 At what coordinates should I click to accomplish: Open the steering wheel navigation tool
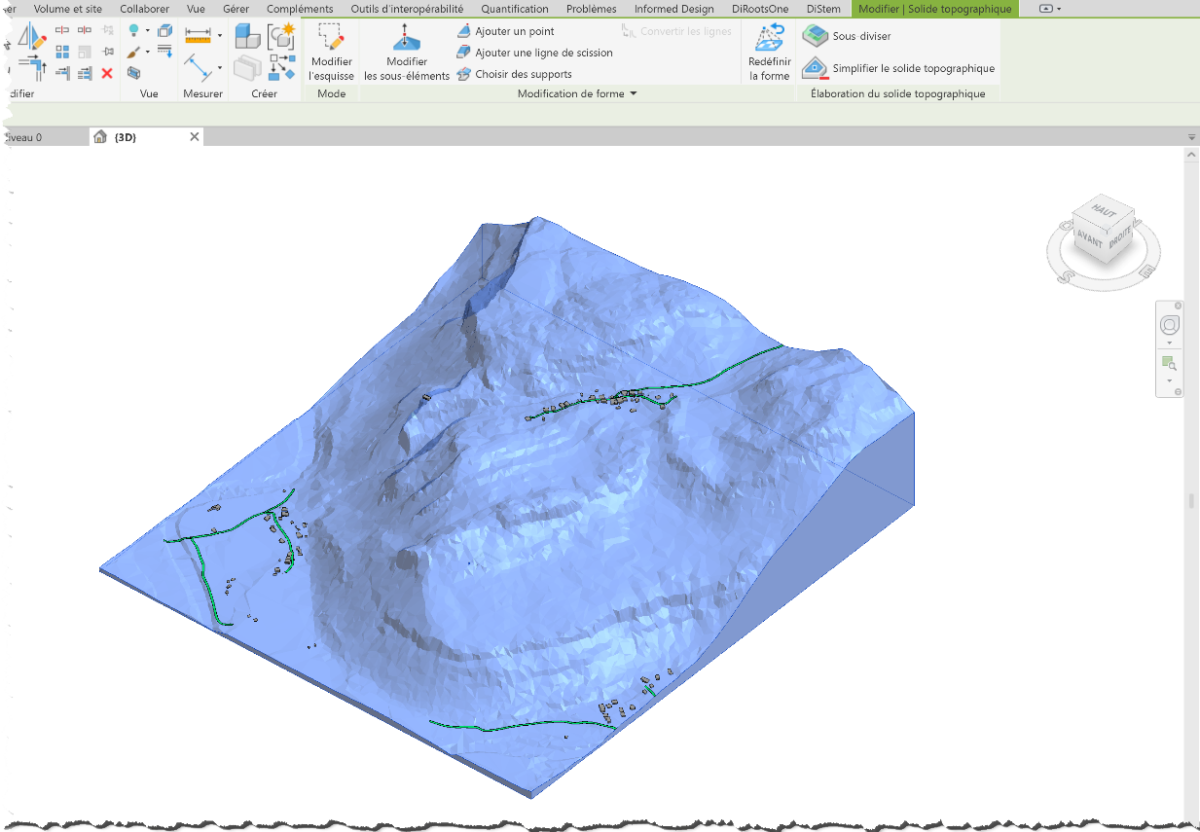(1169, 325)
